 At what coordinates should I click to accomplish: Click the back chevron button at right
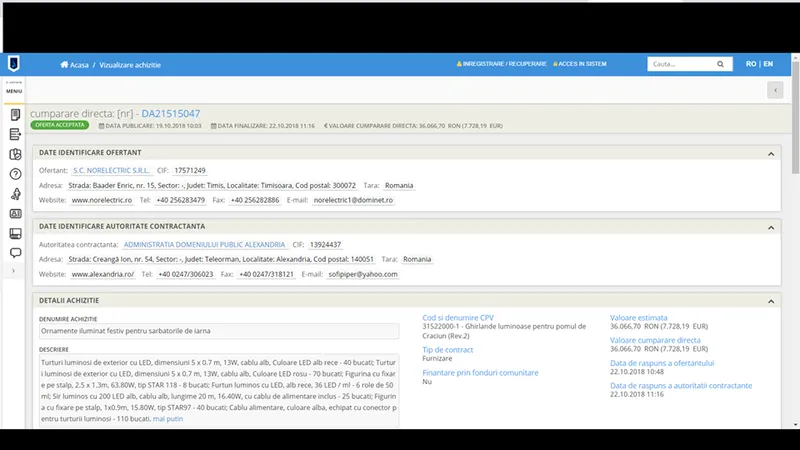point(775,90)
